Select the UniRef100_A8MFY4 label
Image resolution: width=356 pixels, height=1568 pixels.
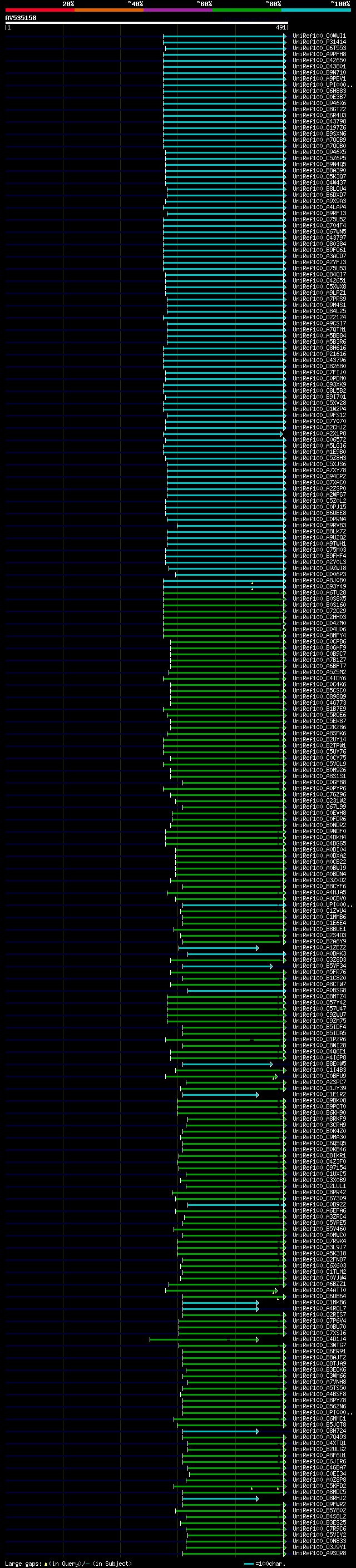(x=319, y=635)
